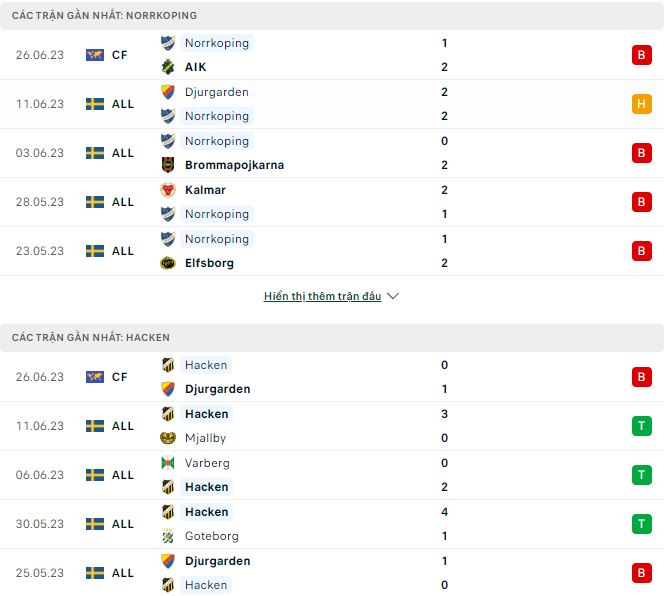Click the red B badge for Norrkoping vs AIK
Viewport: 667px width, 596px height.
(640, 55)
